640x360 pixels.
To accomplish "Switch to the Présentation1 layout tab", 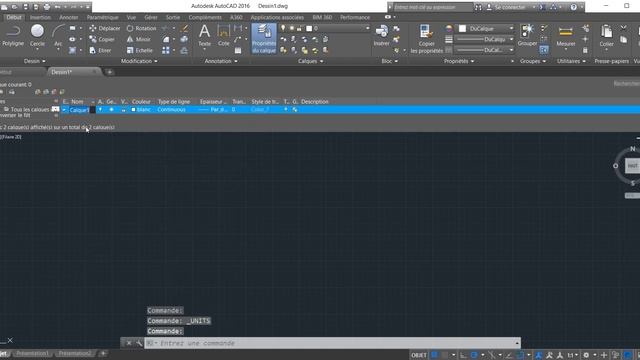I will coord(32,353).
